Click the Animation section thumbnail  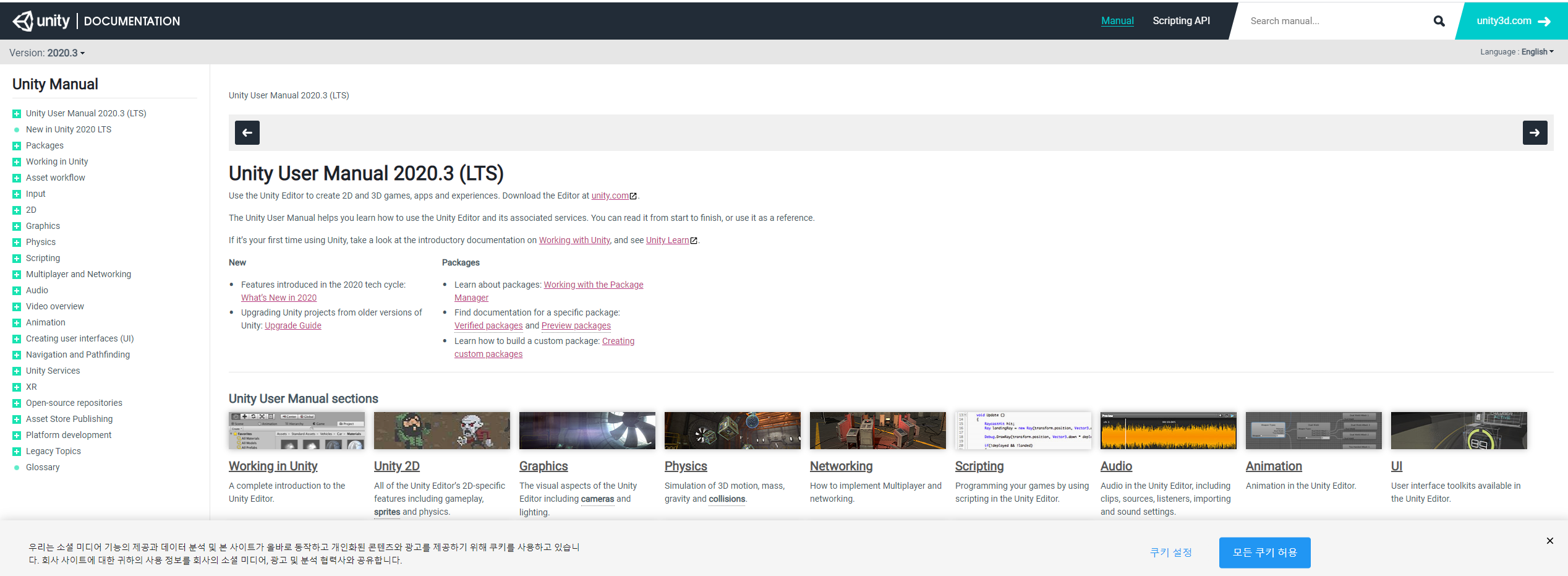click(1314, 431)
